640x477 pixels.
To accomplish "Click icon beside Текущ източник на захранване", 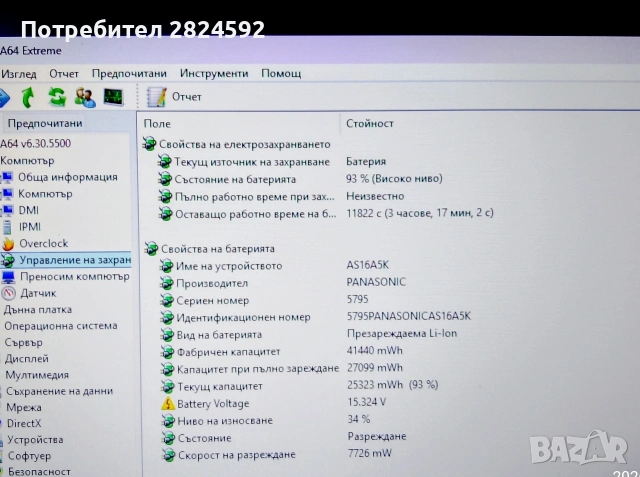I will coord(164,162).
